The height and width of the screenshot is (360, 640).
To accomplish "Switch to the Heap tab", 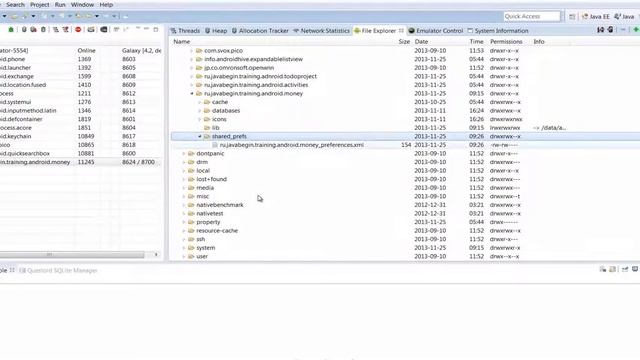I will tap(216, 31).
